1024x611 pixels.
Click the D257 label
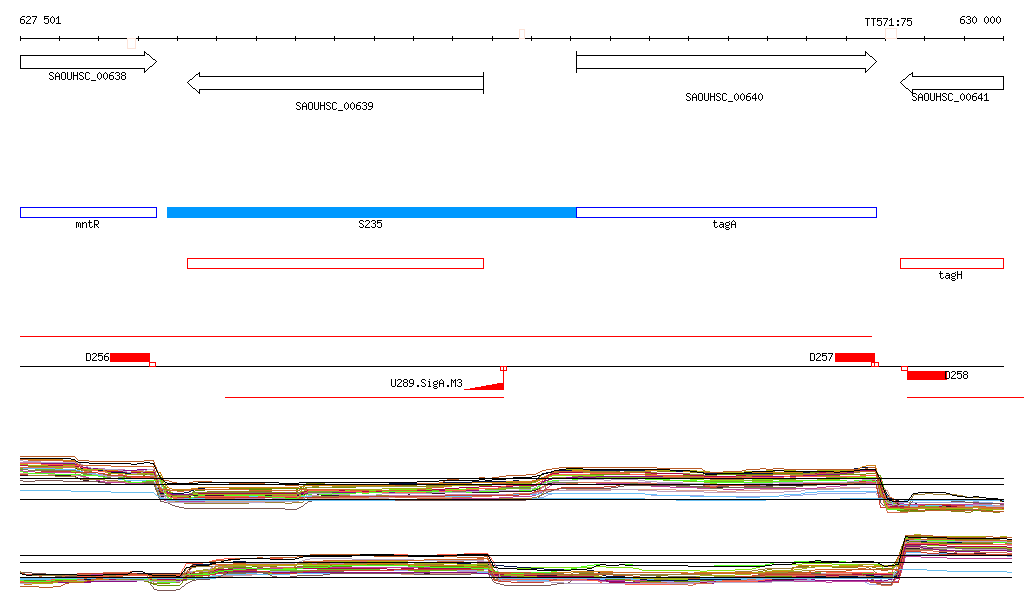(x=822, y=358)
